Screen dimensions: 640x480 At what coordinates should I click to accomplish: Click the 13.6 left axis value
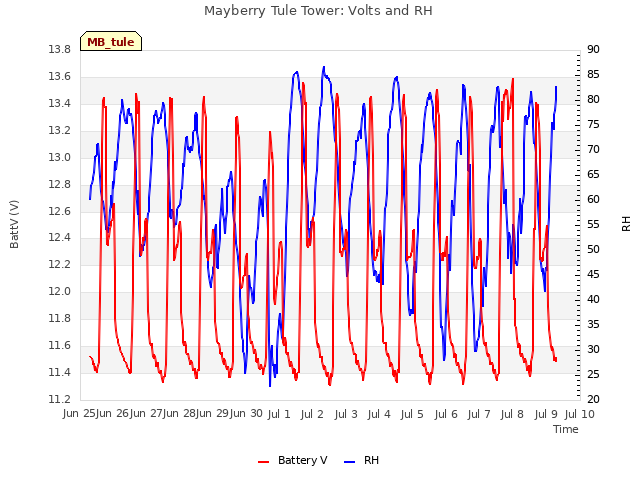pyautogui.click(x=60, y=76)
